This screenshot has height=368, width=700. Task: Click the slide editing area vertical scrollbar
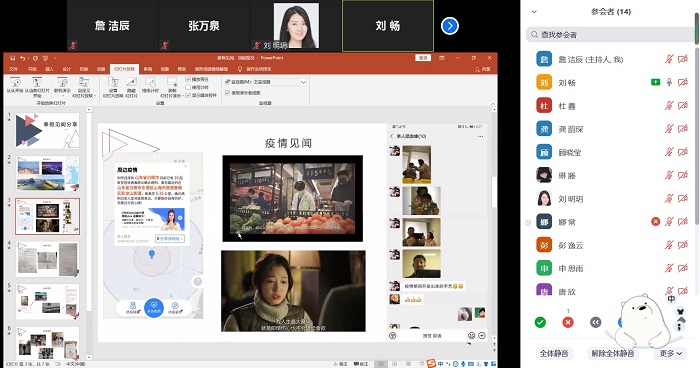click(493, 192)
